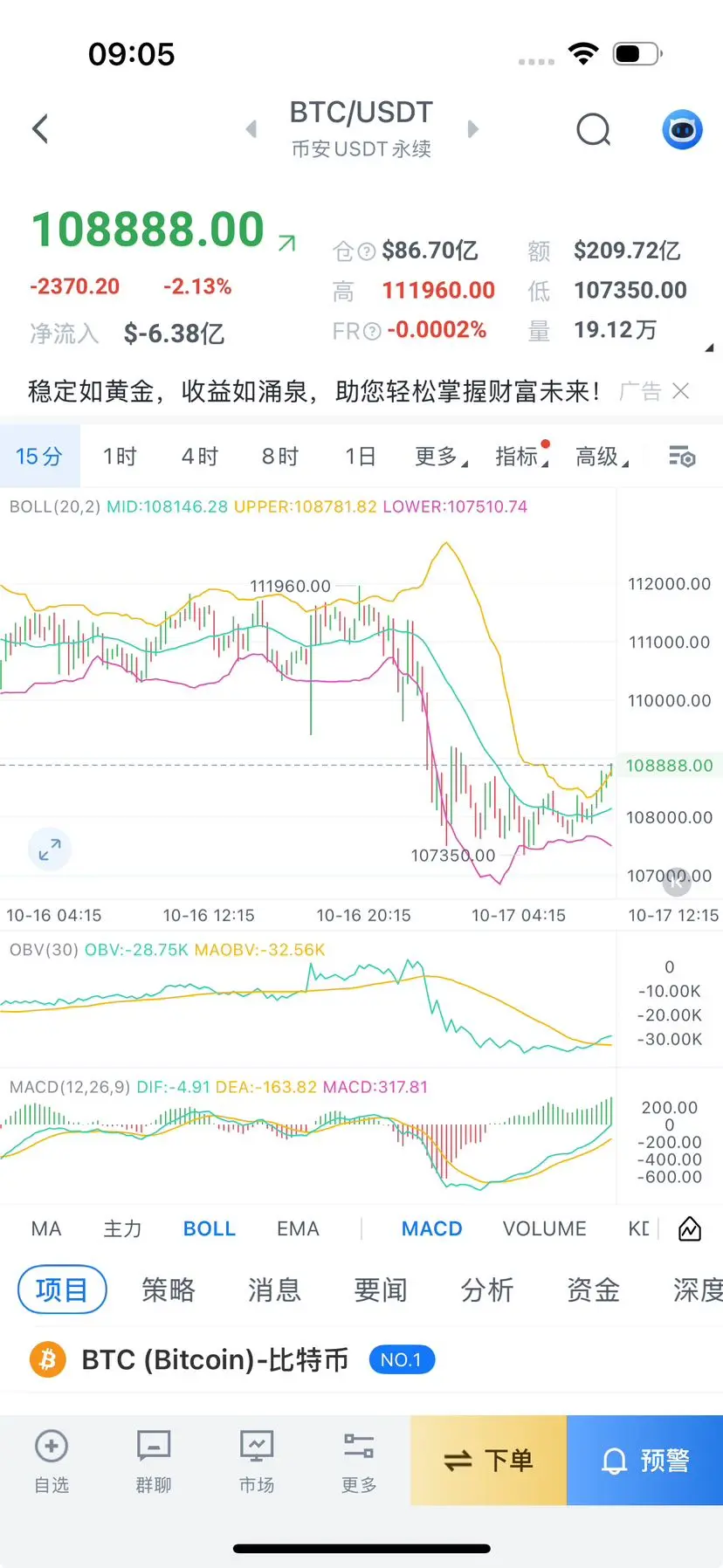Select the 8时 timeframe
Viewport: 723px width, 1568px height.
pos(280,456)
